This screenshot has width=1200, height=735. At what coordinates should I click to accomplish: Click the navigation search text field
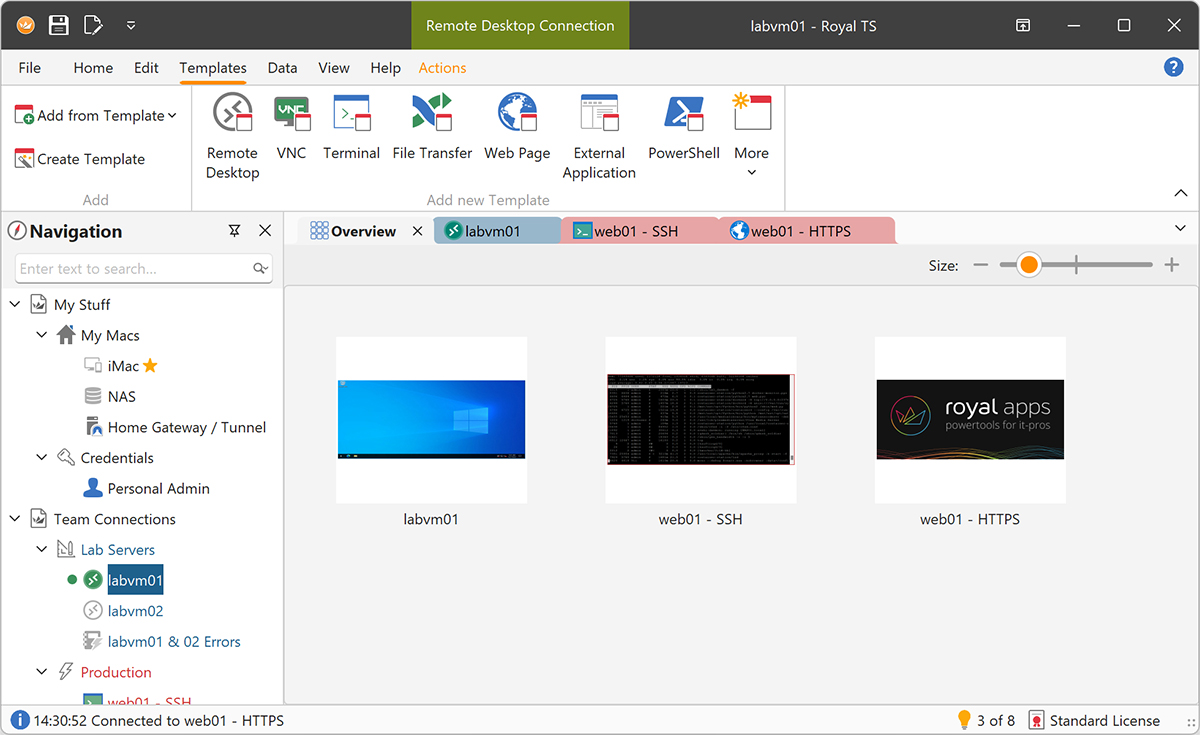(133, 268)
